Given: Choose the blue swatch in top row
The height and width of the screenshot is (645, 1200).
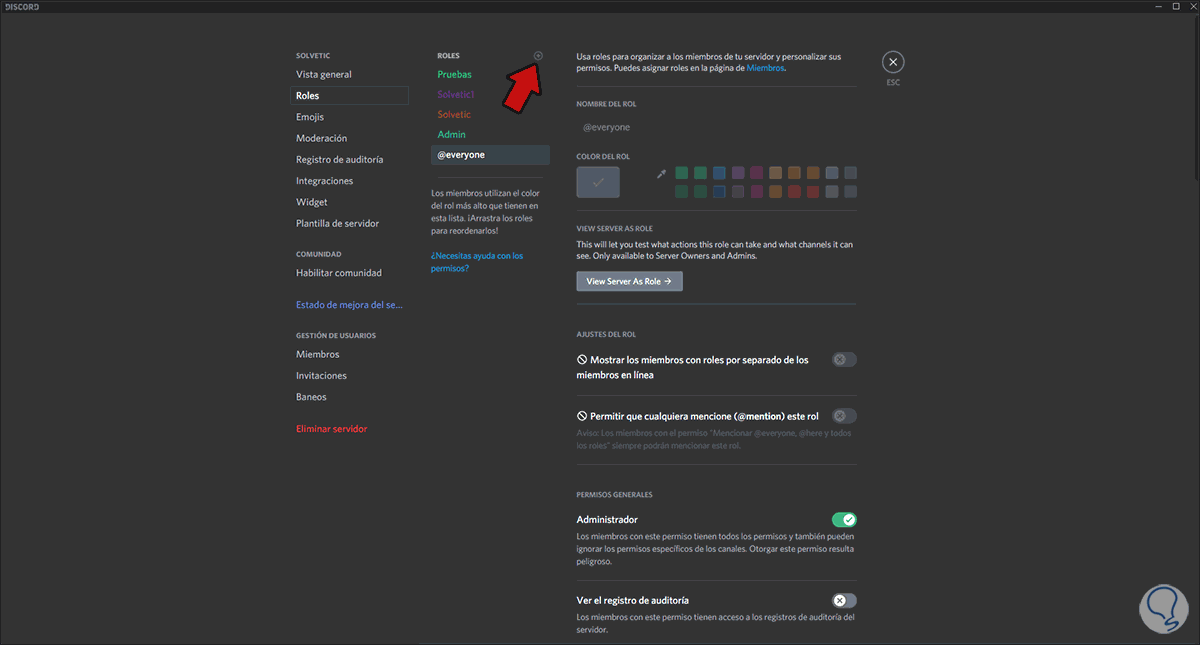Looking at the screenshot, I should pyautogui.click(x=720, y=173).
